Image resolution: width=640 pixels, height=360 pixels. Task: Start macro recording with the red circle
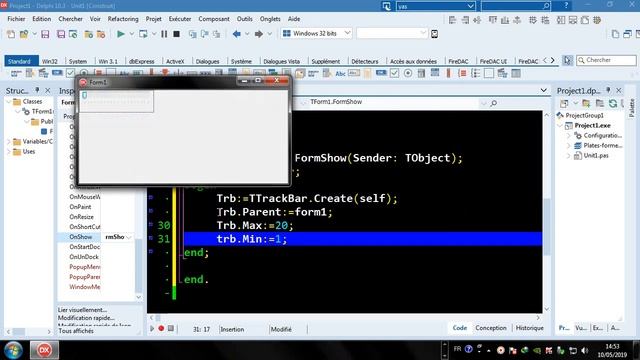tap(161, 328)
